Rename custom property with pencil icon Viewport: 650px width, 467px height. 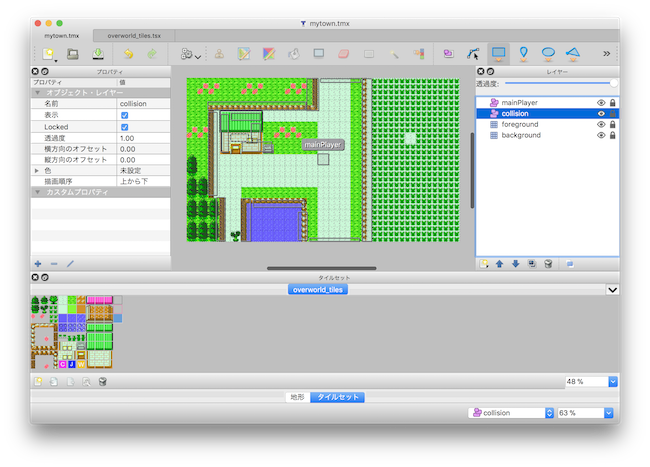(x=70, y=264)
